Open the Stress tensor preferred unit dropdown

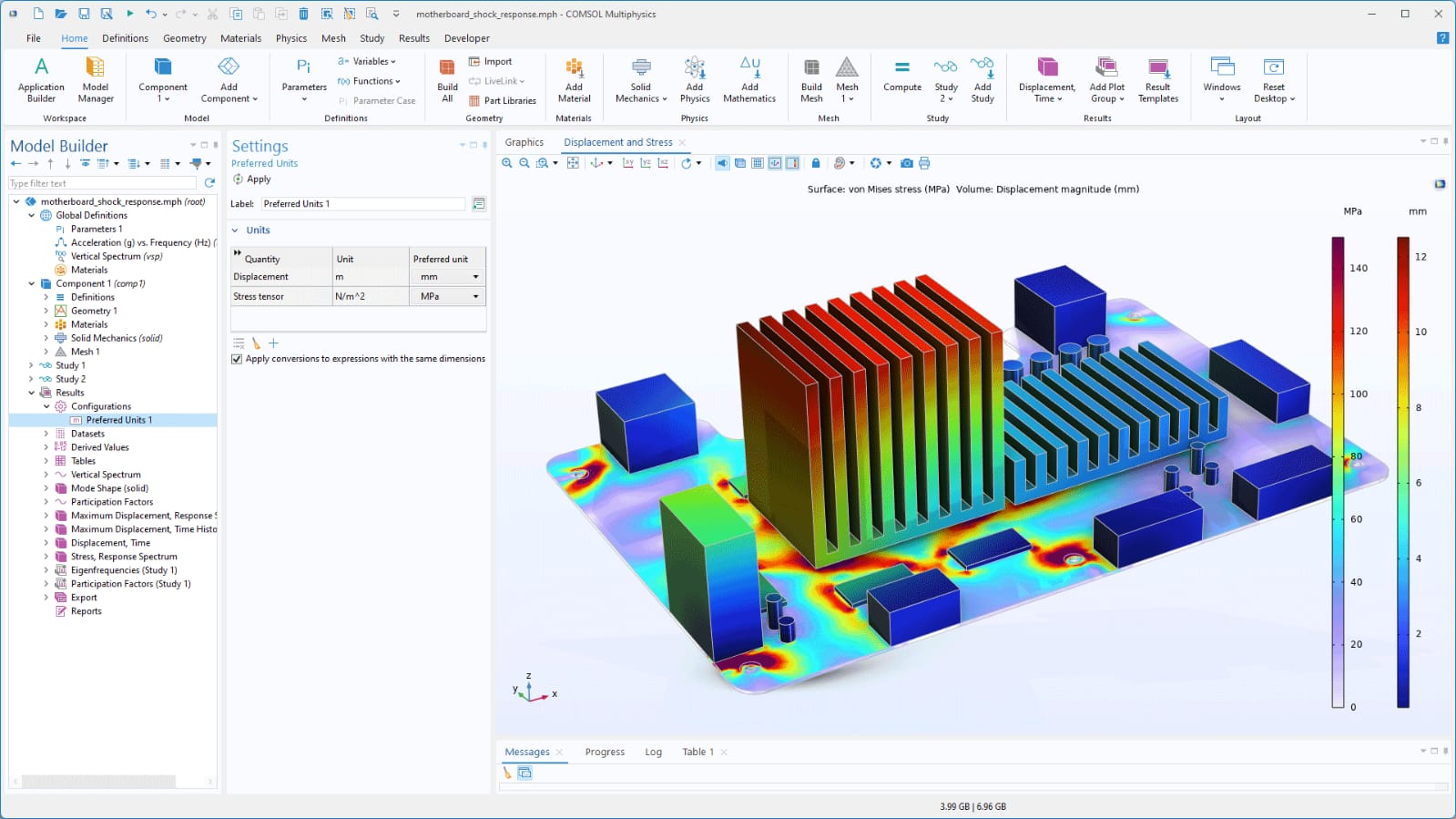point(474,297)
